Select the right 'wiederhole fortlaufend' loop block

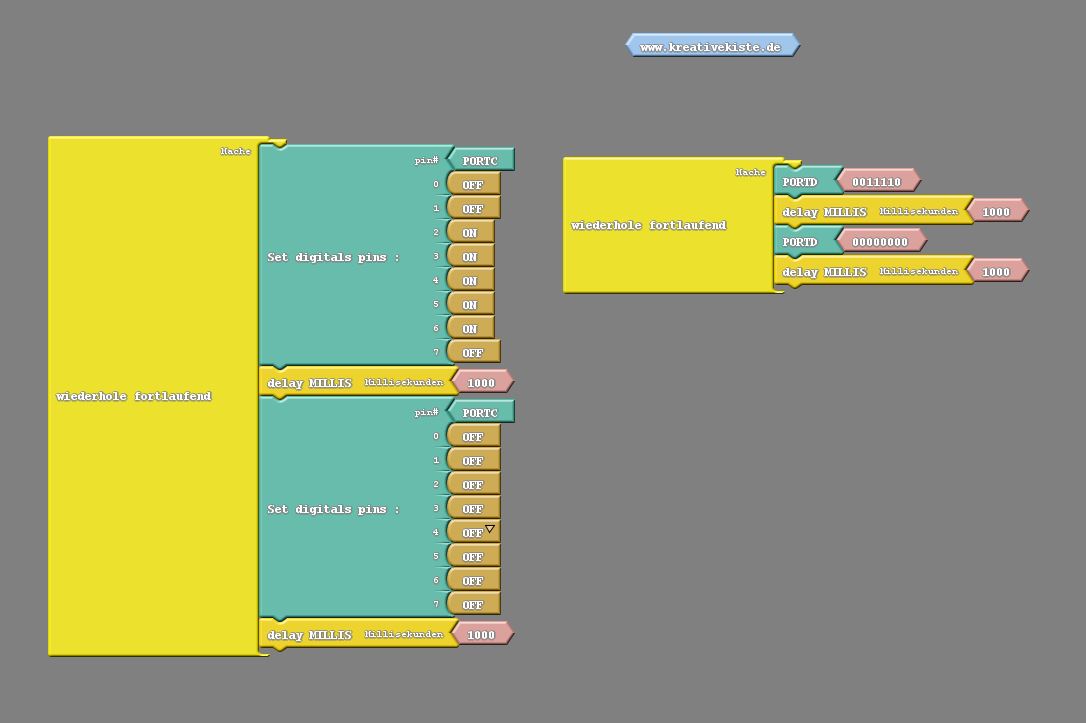(649, 226)
